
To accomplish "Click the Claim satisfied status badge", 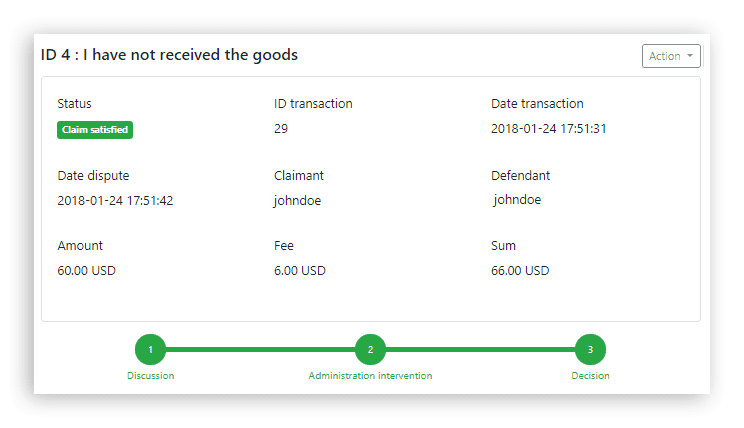I will tap(95, 129).
